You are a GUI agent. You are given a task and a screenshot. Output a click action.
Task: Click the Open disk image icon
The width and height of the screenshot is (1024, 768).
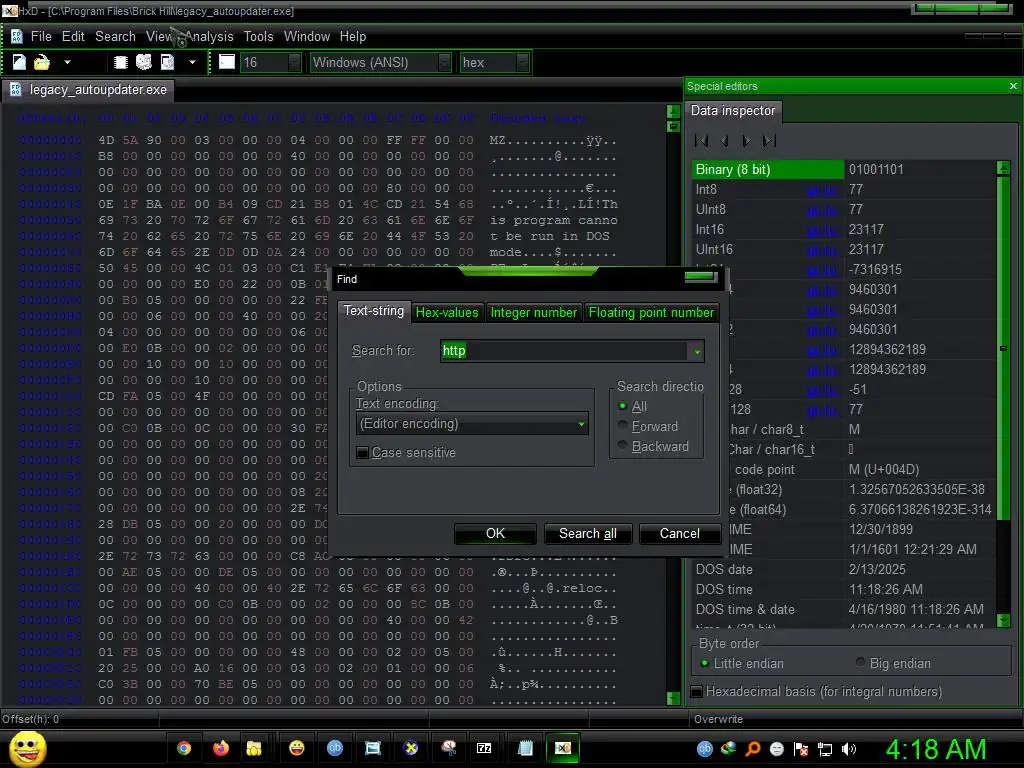point(168,62)
